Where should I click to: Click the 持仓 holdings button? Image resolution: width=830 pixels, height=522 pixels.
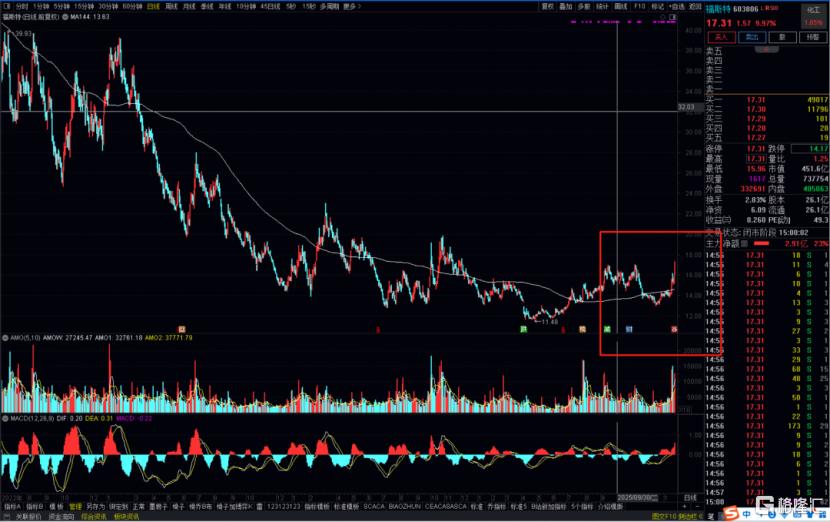813,37
